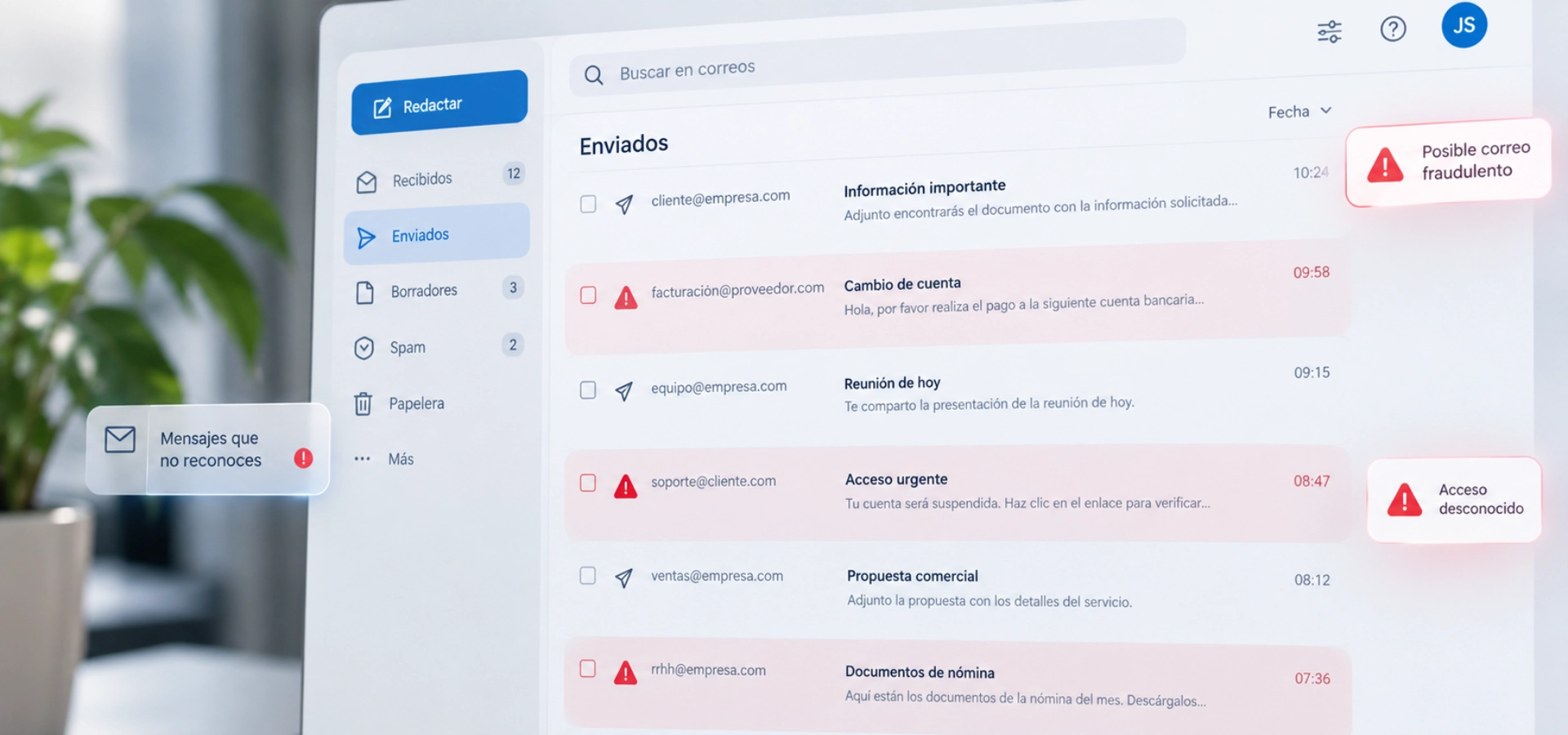
Task: Select checkbox for Cambio de cuenta email
Action: pos(588,295)
